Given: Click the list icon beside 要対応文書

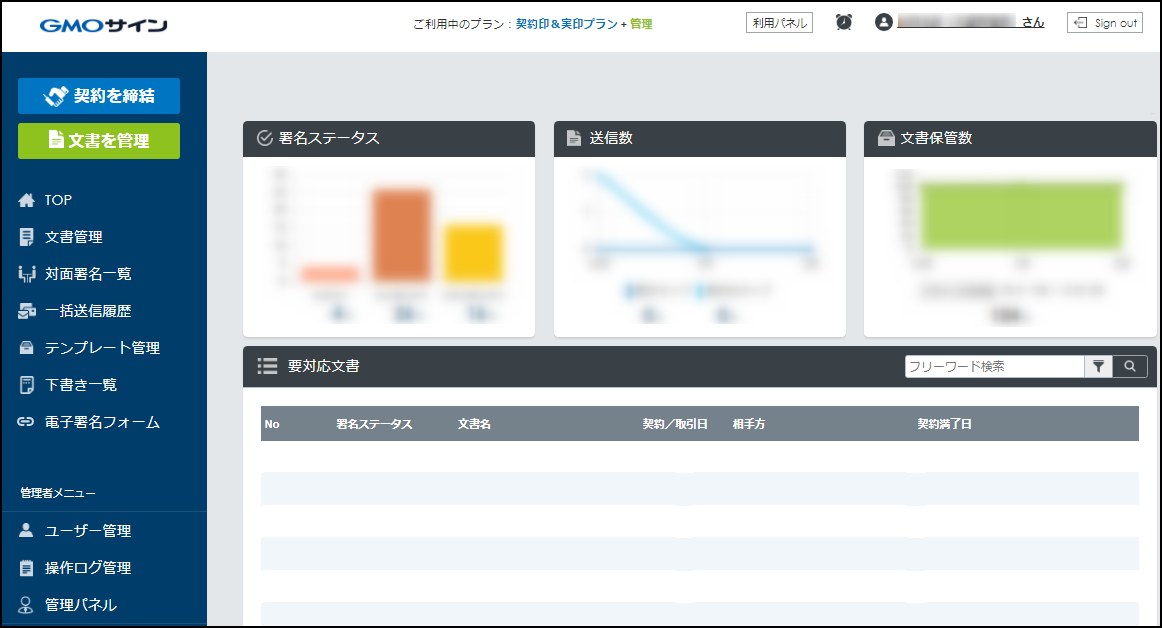Looking at the screenshot, I should (x=267, y=366).
